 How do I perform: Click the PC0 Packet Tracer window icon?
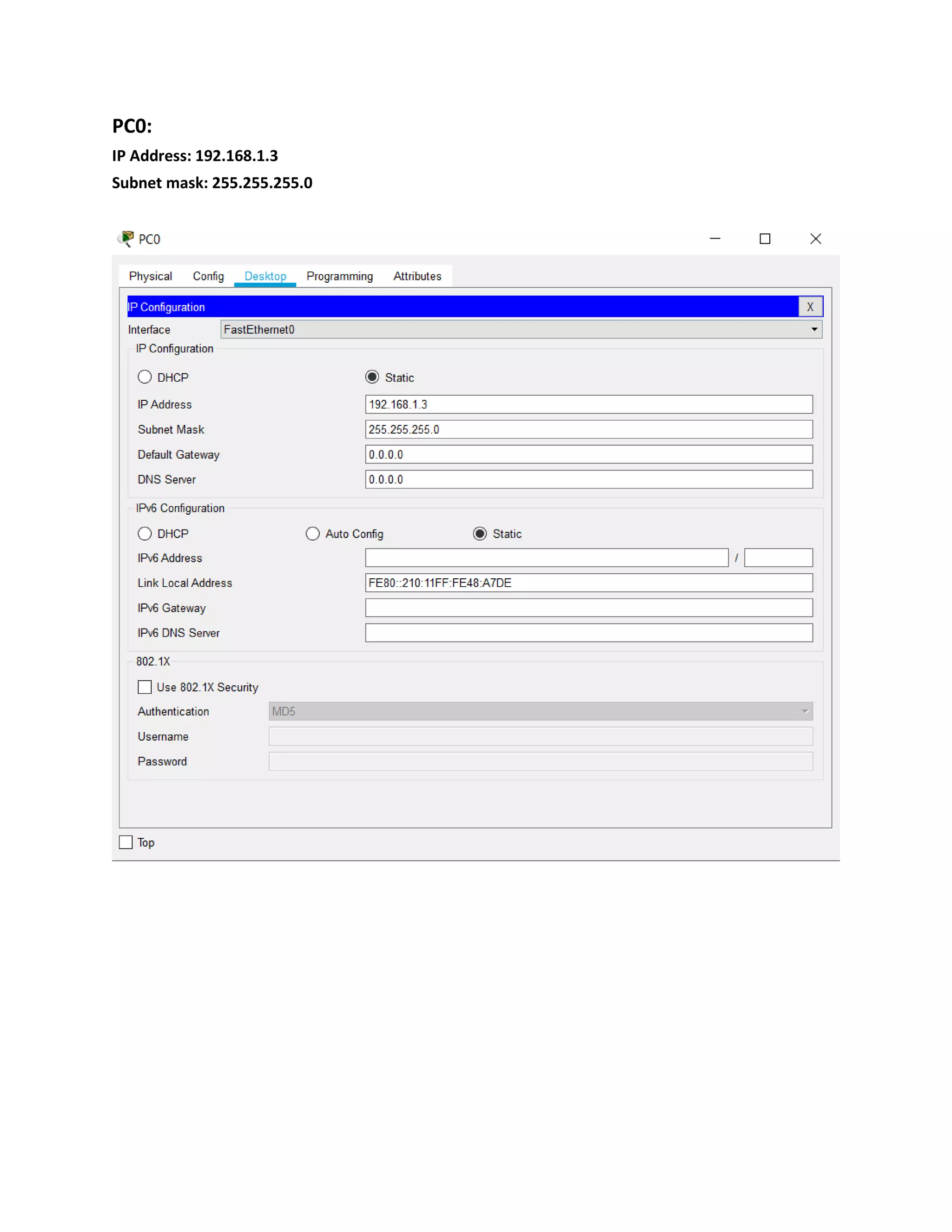(x=125, y=238)
